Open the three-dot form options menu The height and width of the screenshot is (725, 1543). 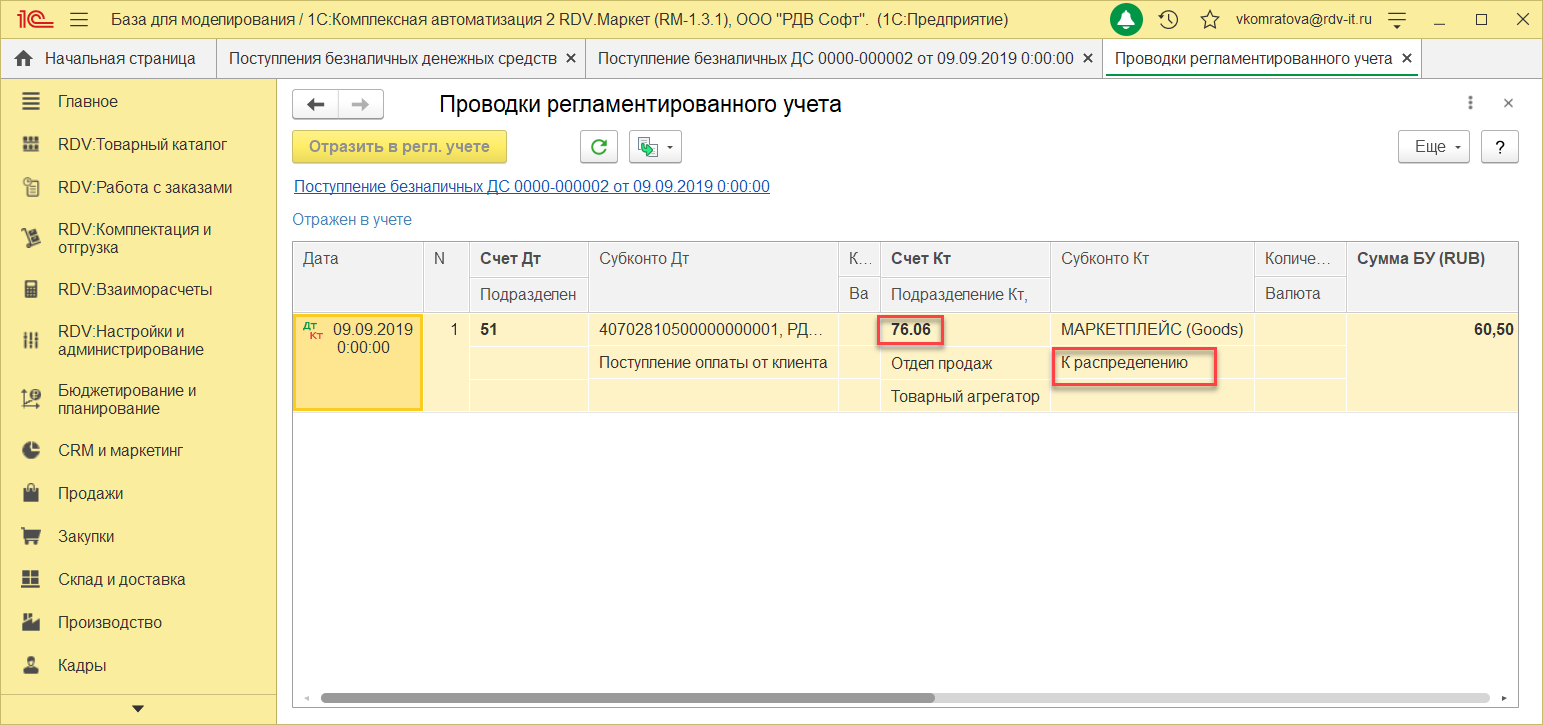pyautogui.click(x=1470, y=103)
